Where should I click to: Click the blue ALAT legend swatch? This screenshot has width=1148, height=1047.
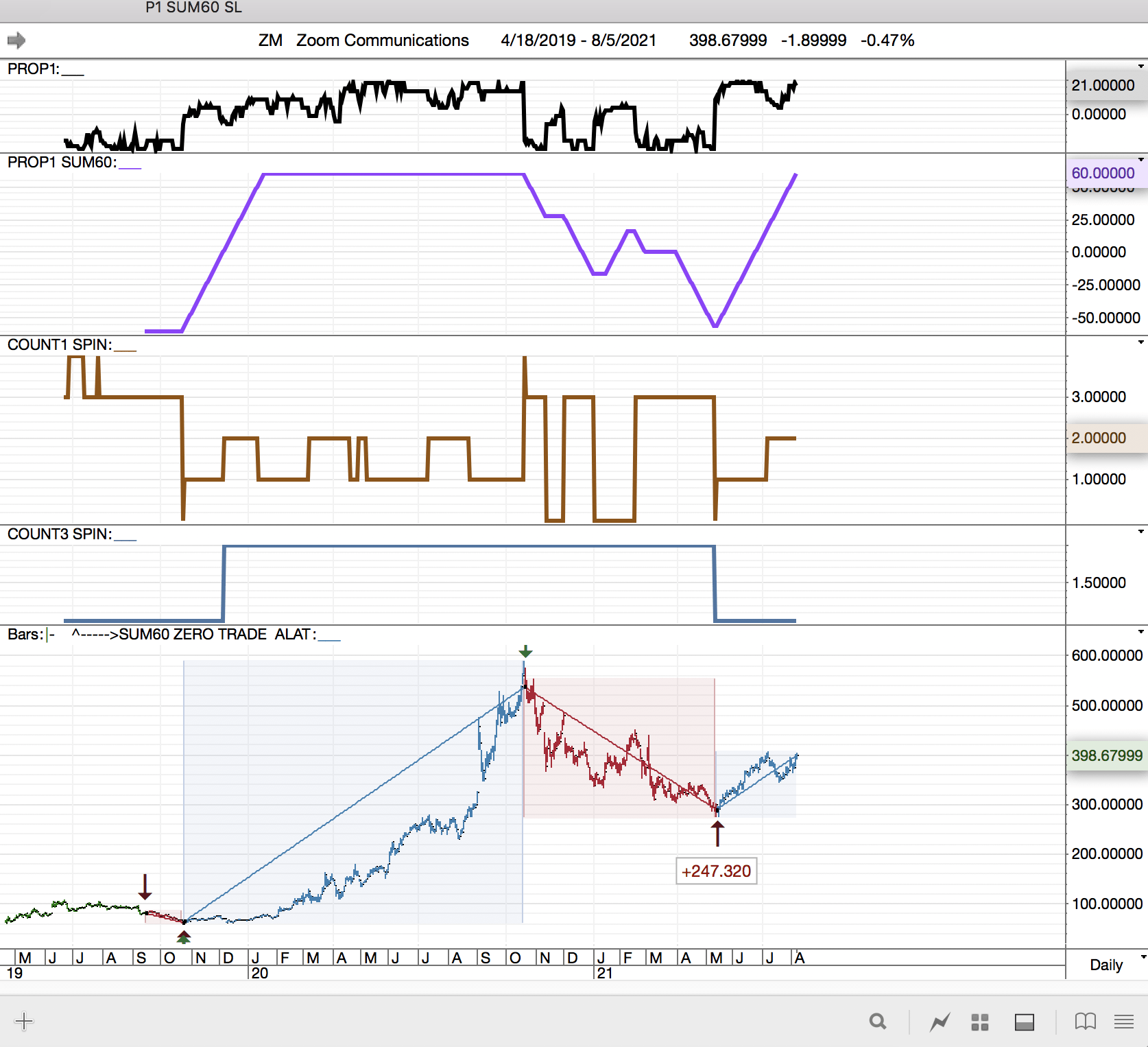(329, 639)
